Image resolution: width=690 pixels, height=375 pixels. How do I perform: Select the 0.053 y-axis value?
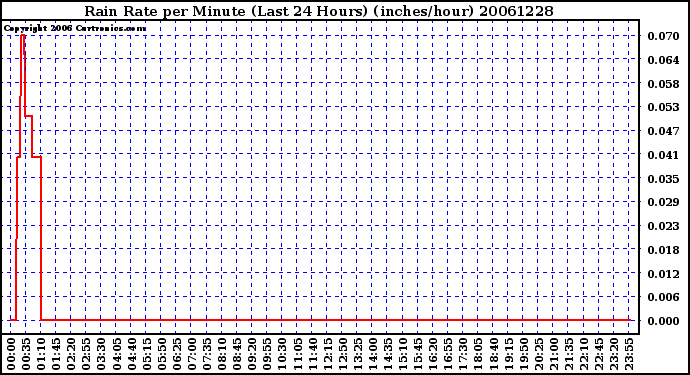click(x=663, y=107)
